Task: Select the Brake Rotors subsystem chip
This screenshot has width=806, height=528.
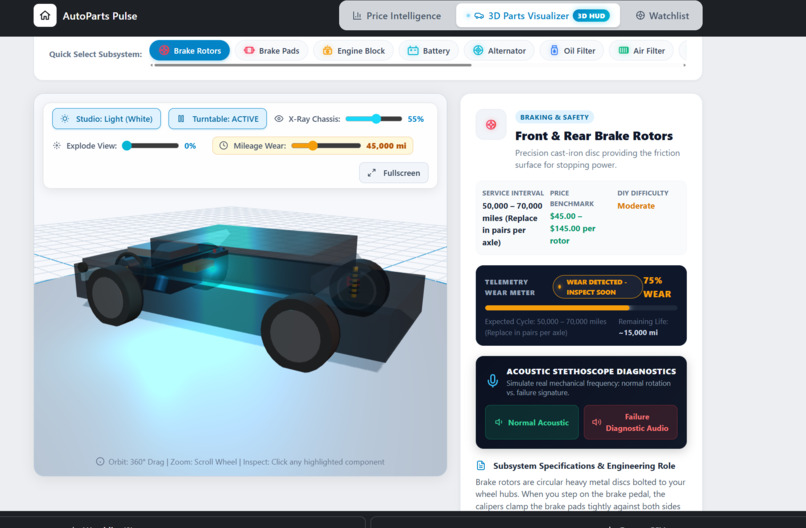Action: click(190, 50)
